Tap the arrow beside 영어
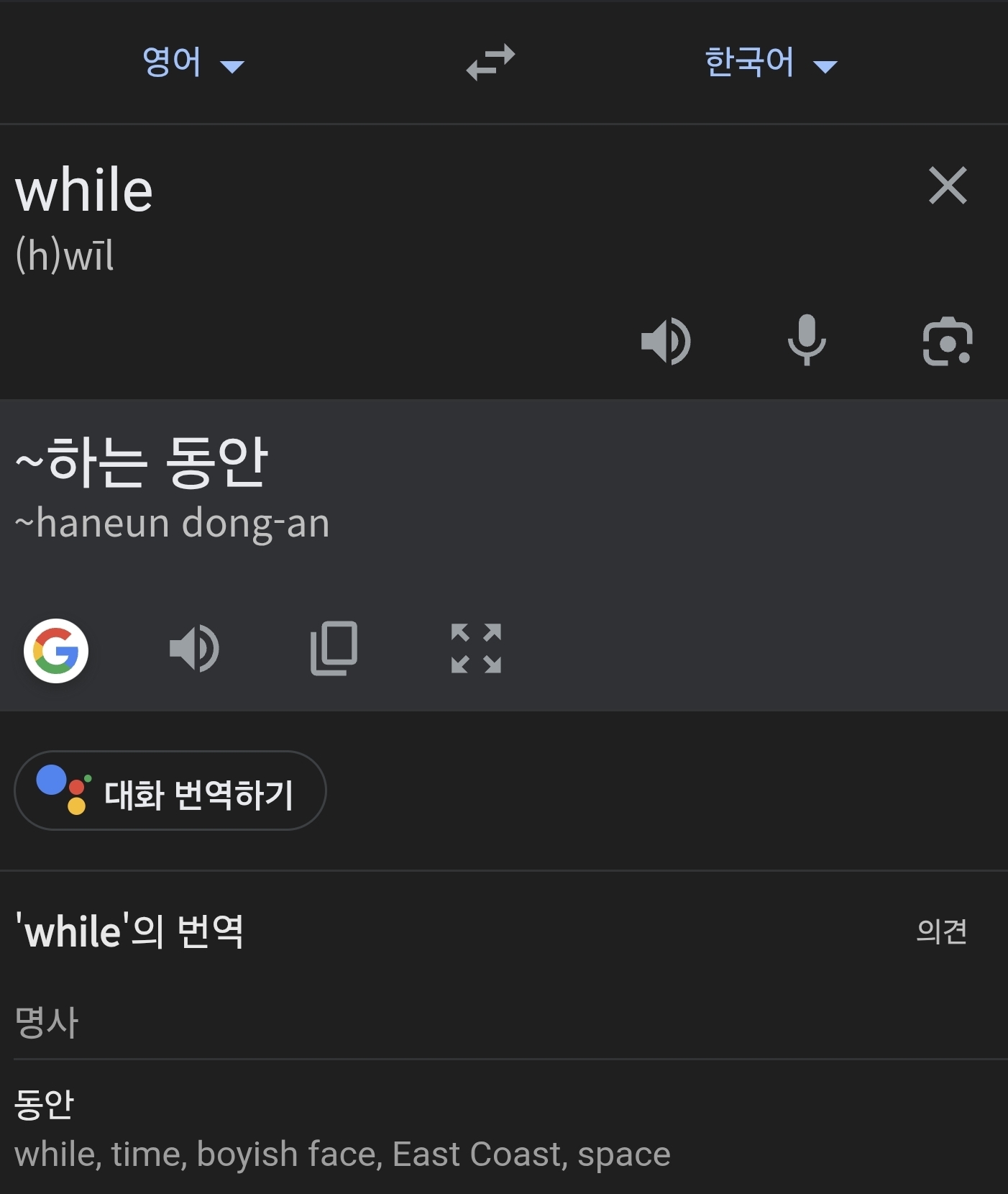 pyautogui.click(x=232, y=67)
